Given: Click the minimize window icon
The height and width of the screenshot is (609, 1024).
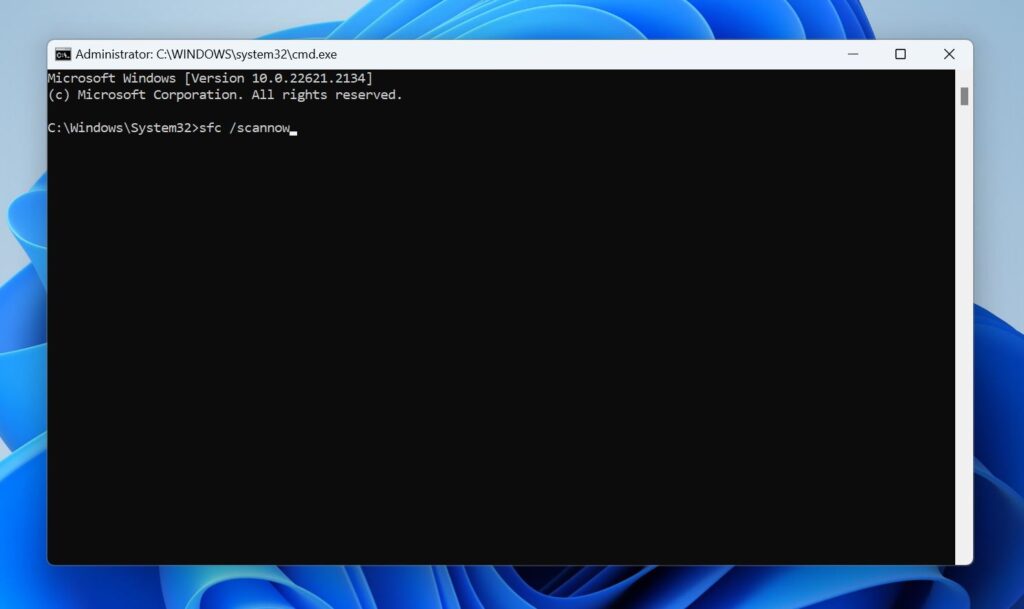Looking at the screenshot, I should [851, 54].
